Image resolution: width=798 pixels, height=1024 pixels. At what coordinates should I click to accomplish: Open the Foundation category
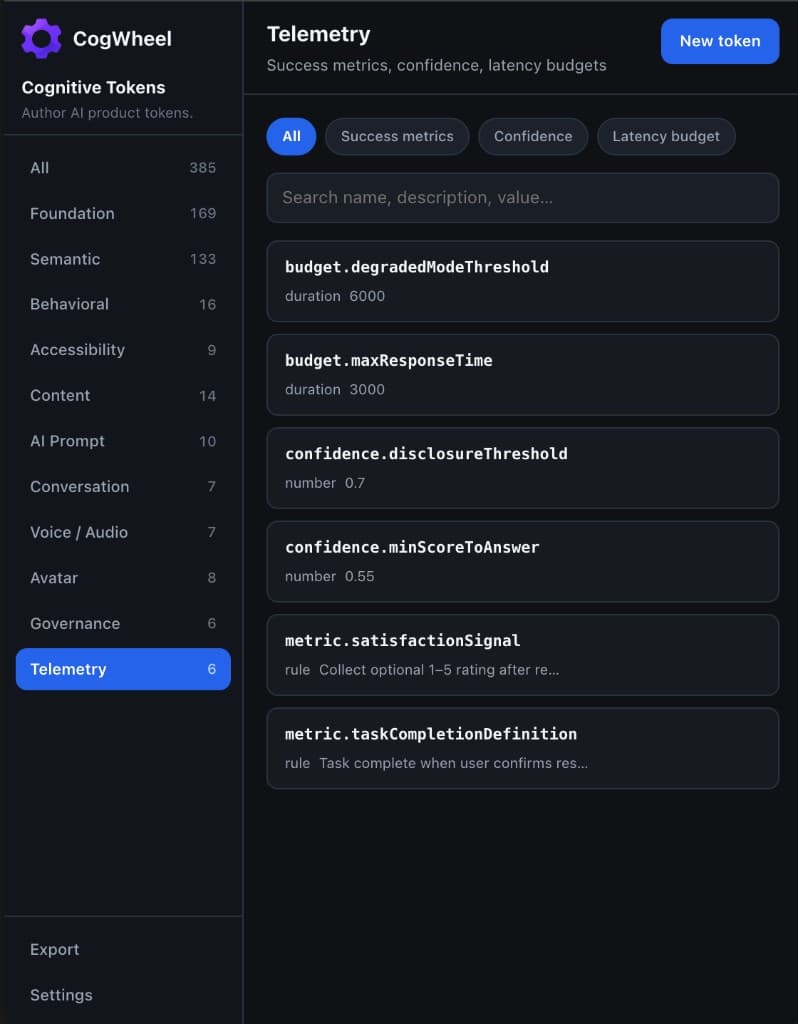tap(123, 214)
